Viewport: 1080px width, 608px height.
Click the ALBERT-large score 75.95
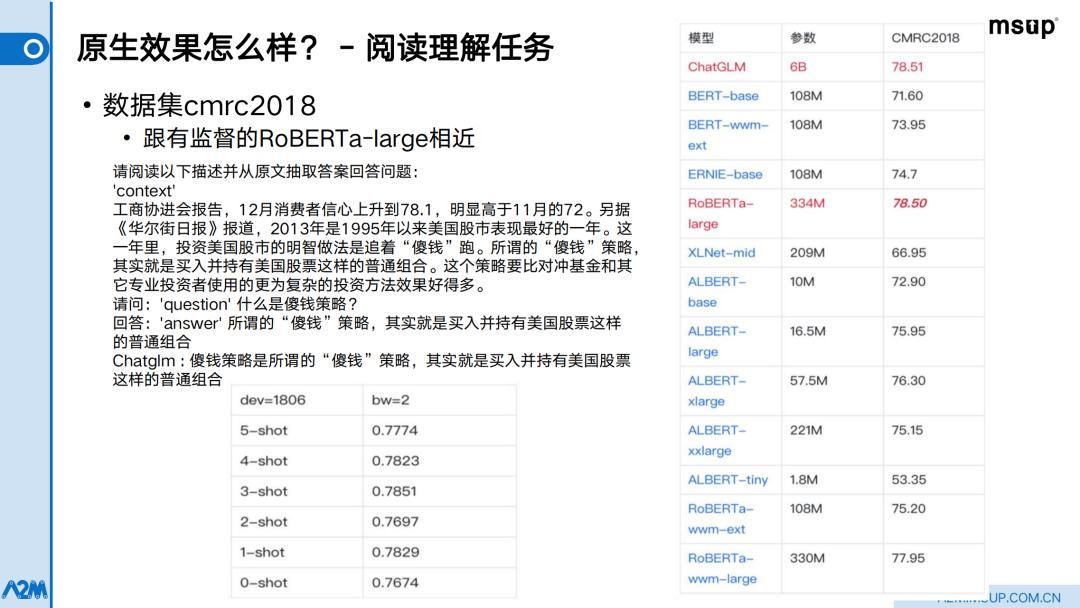pos(908,331)
